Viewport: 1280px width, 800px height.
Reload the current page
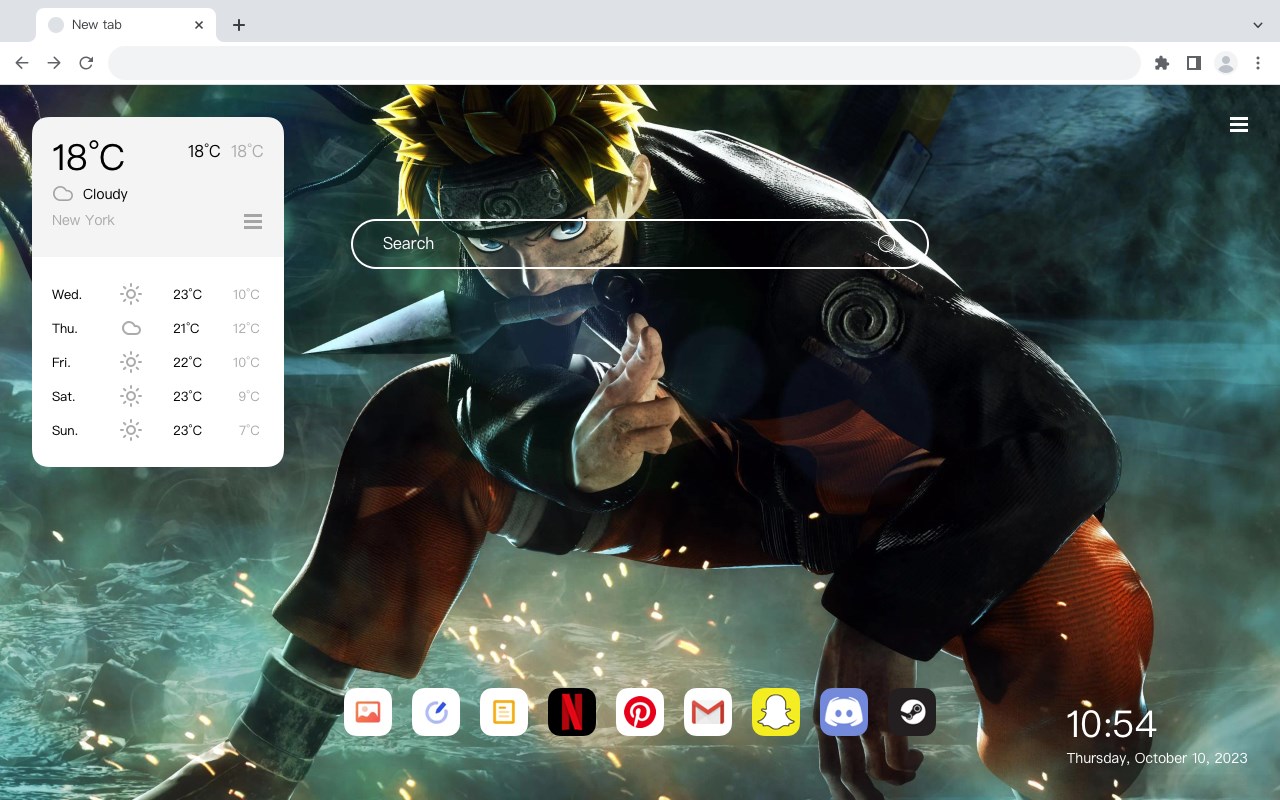pos(86,63)
